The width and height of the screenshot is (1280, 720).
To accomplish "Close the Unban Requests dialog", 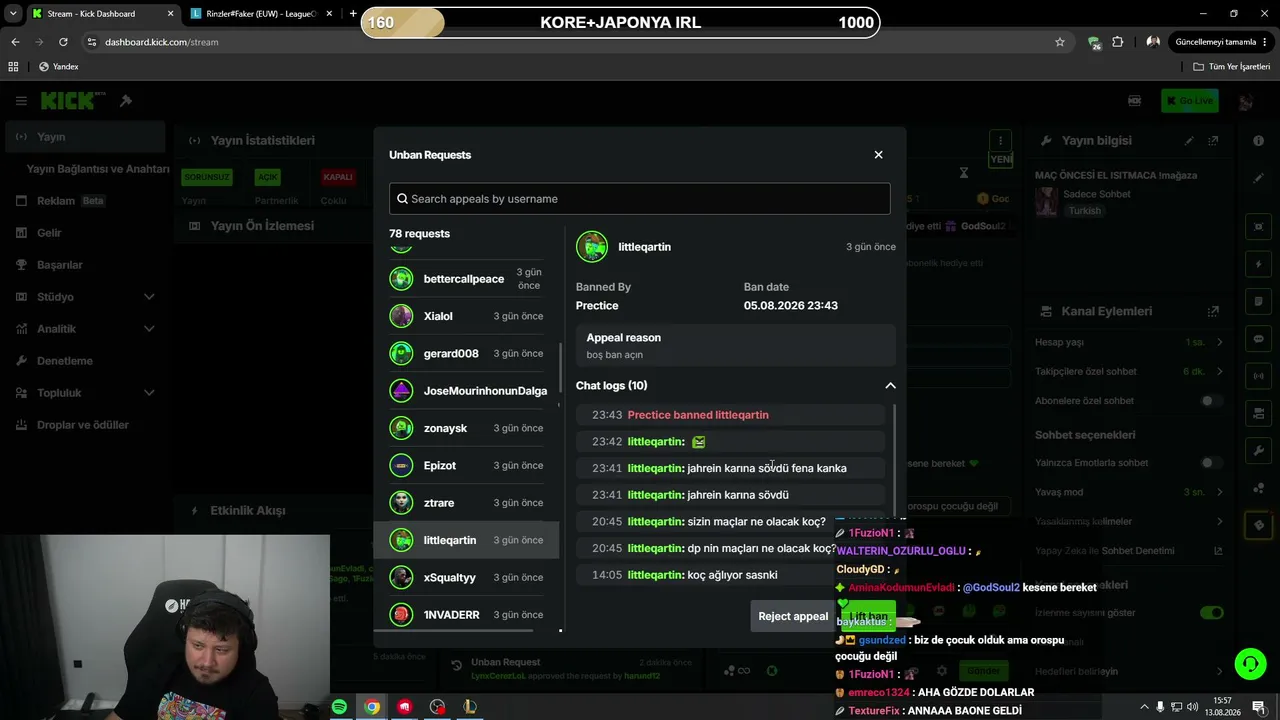I will click(x=878, y=155).
